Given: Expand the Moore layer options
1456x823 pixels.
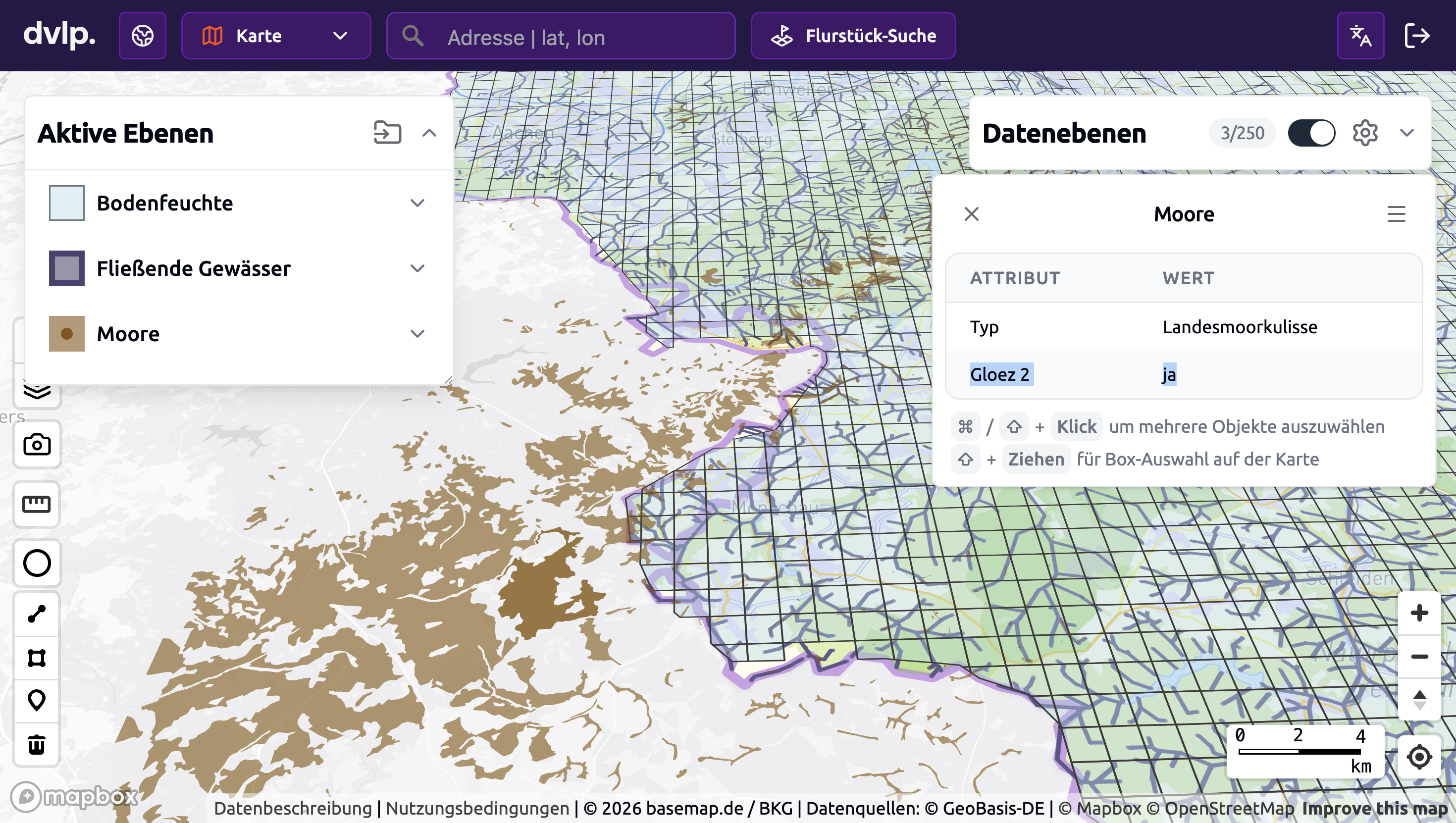Looking at the screenshot, I should tap(417, 333).
